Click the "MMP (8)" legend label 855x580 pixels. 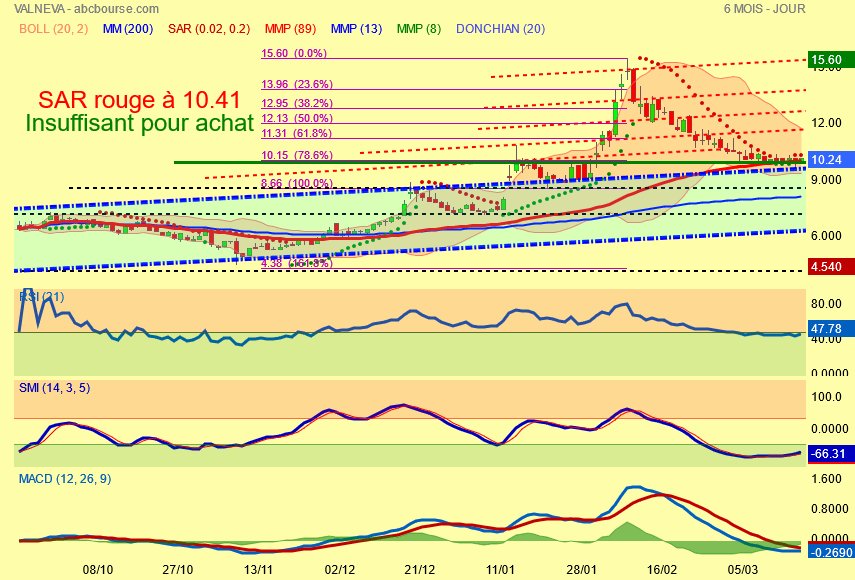point(419,29)
